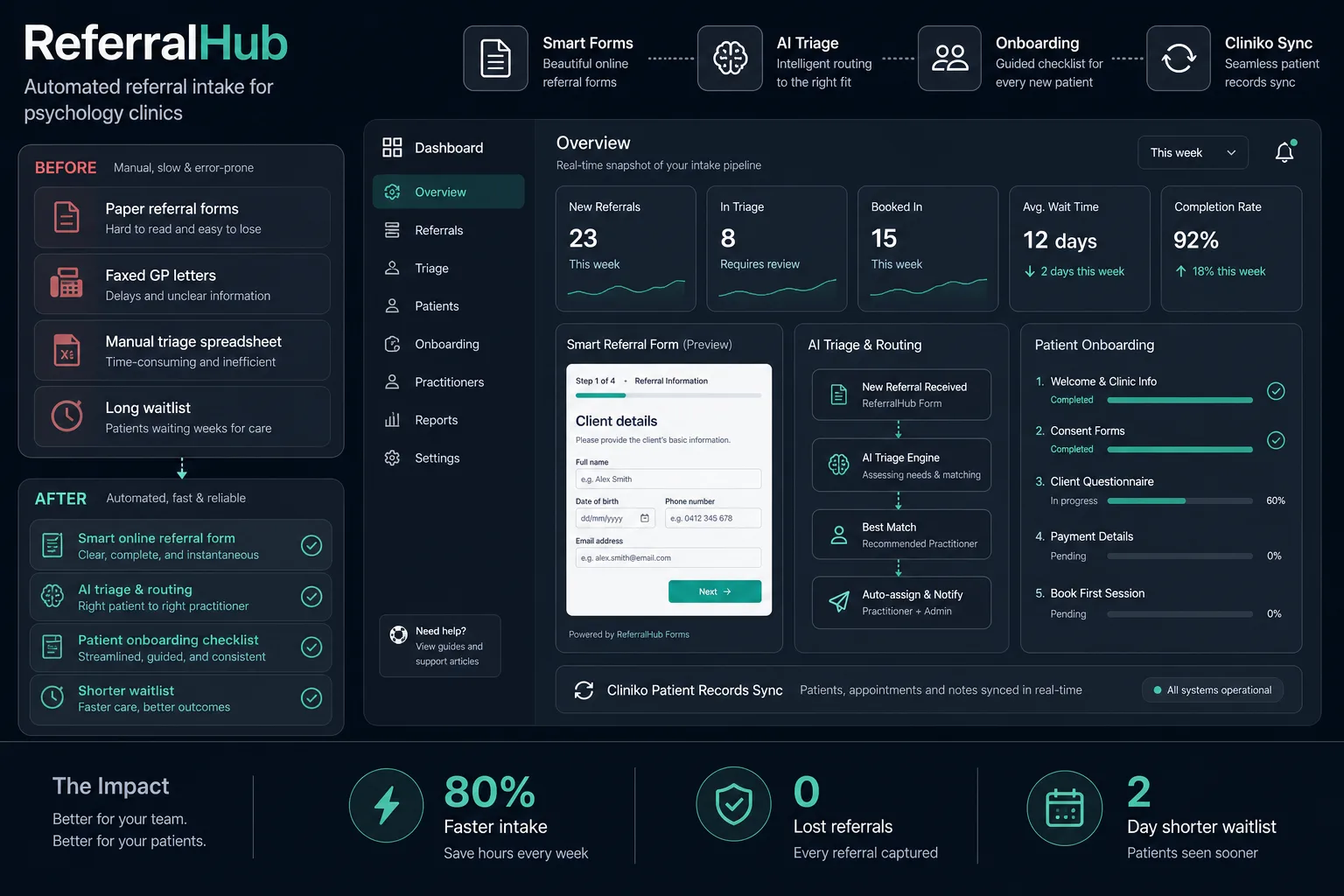Click the Onboarding people icon

949,59
